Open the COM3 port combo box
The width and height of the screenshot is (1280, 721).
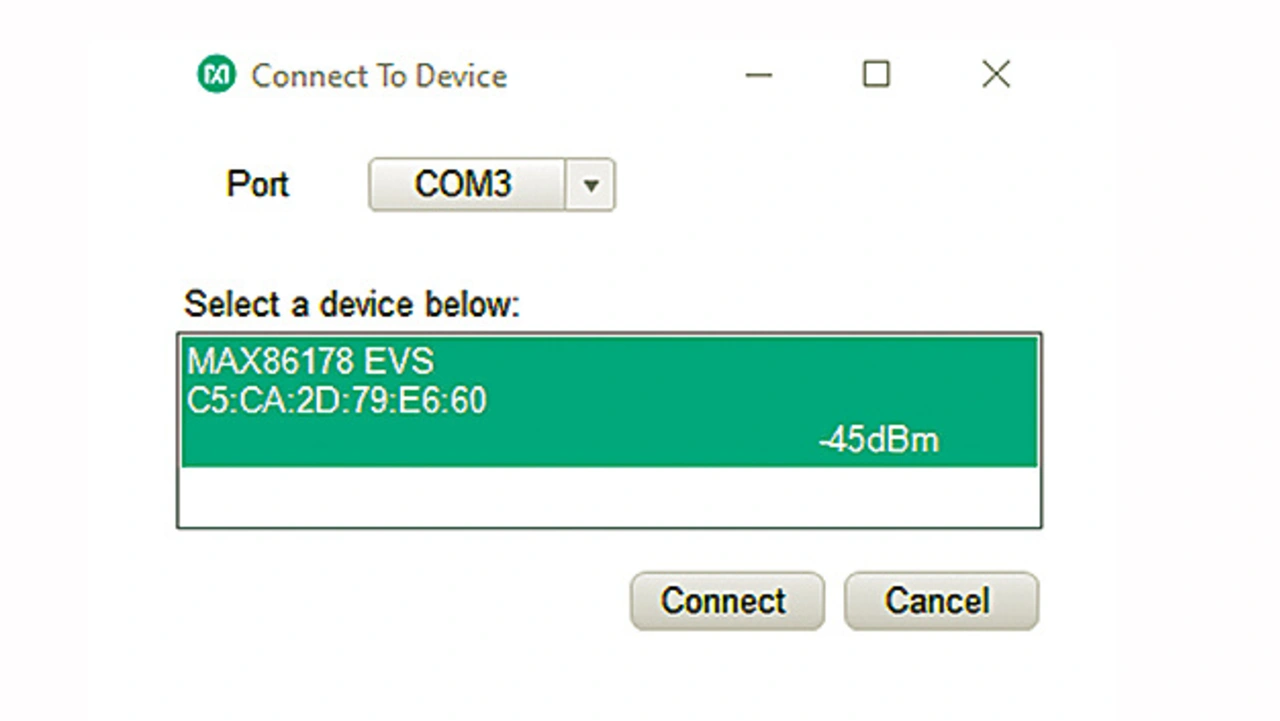coord(466,185)
